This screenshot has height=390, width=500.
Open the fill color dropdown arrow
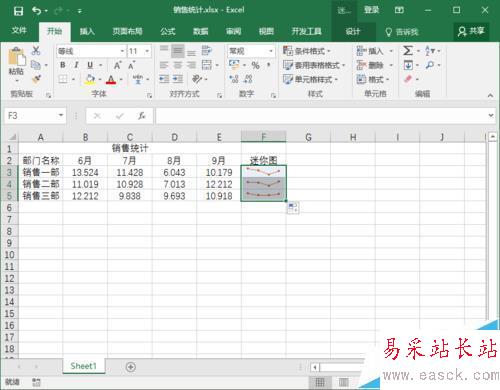(100, 79)
